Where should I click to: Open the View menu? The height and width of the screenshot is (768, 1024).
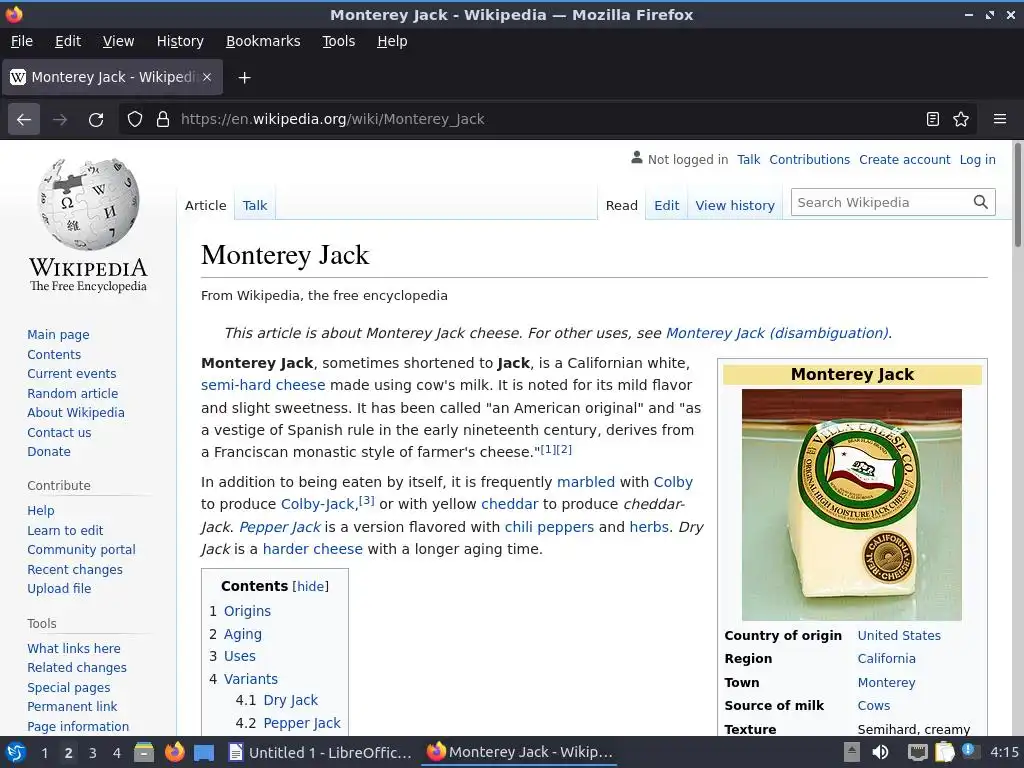118,41
